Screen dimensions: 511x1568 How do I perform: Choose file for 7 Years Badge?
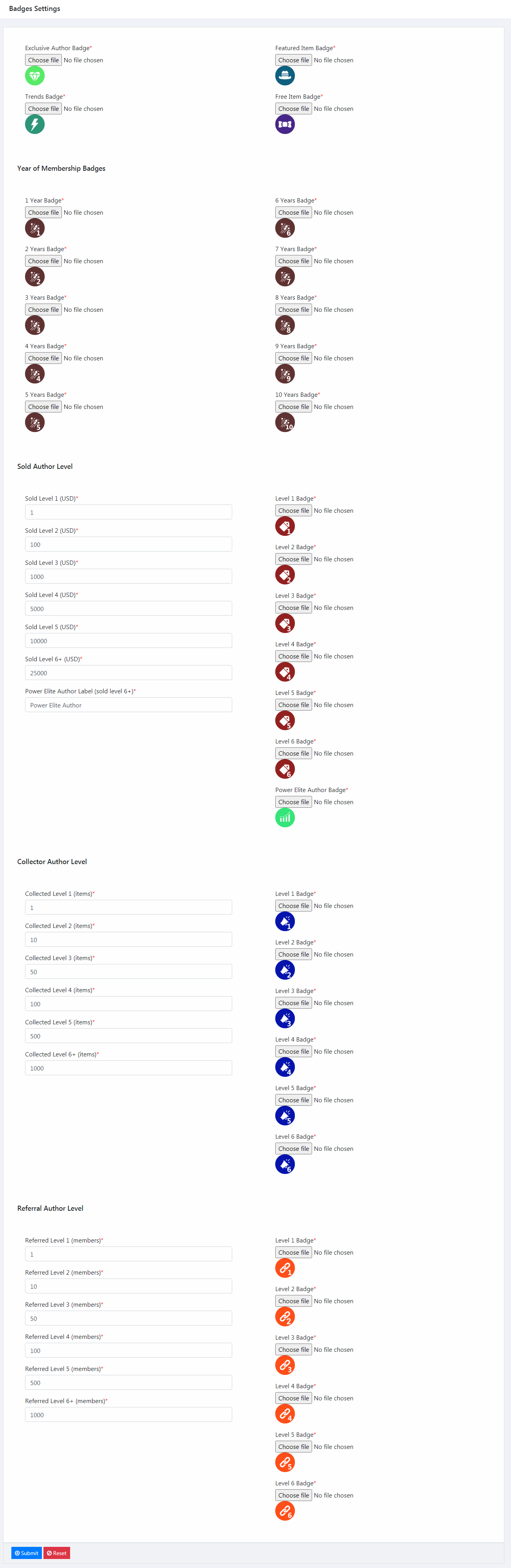coord(293,261)
